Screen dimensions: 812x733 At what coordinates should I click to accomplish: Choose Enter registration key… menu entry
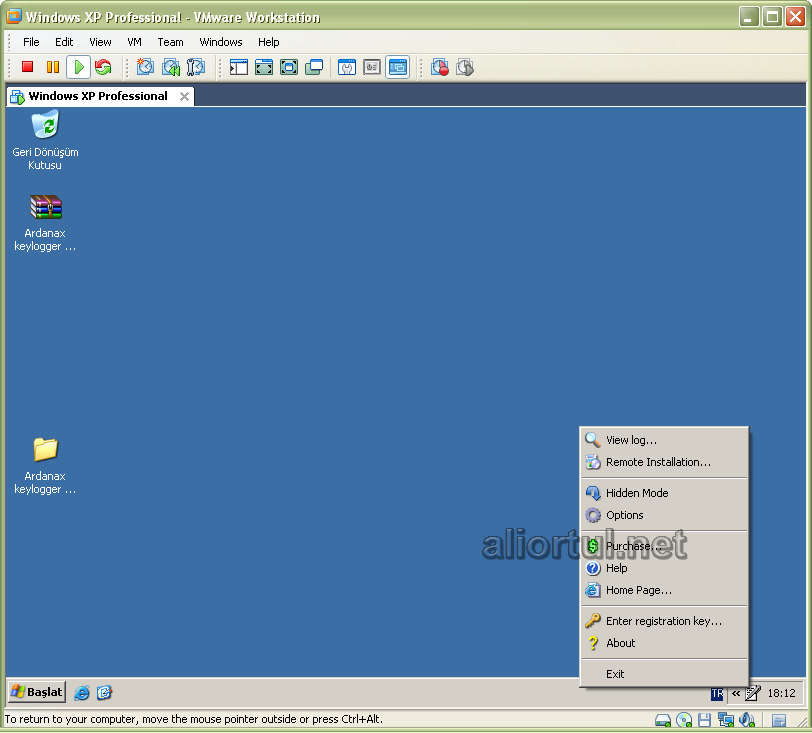[664, 621]
